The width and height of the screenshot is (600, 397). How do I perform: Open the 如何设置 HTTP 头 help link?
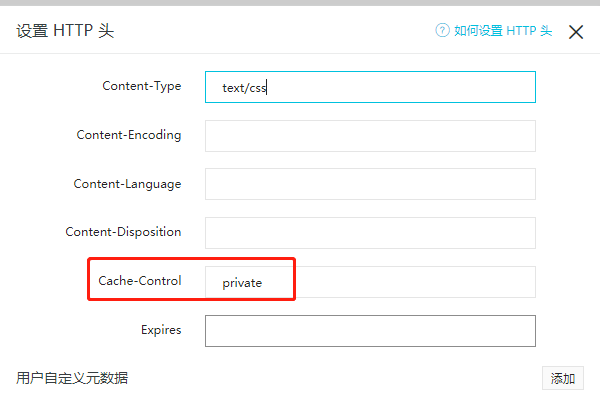[503, 31]
